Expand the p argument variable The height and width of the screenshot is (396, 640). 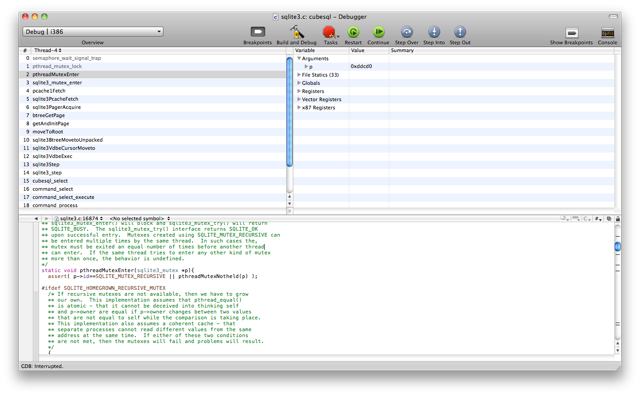coord(306,67)
